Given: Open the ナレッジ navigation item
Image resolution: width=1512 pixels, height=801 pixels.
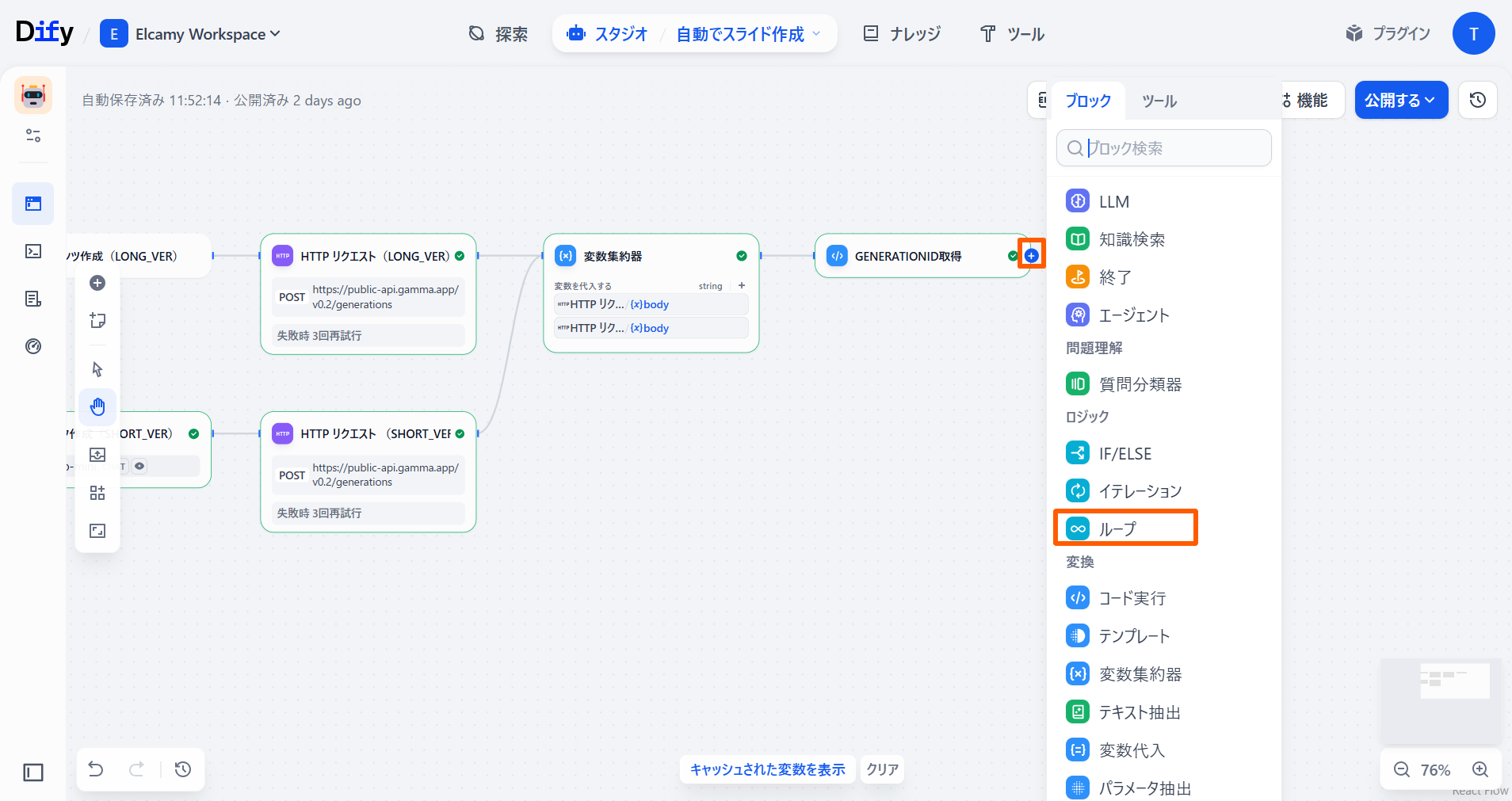Looking at the screenshot, I should [902, 34].
